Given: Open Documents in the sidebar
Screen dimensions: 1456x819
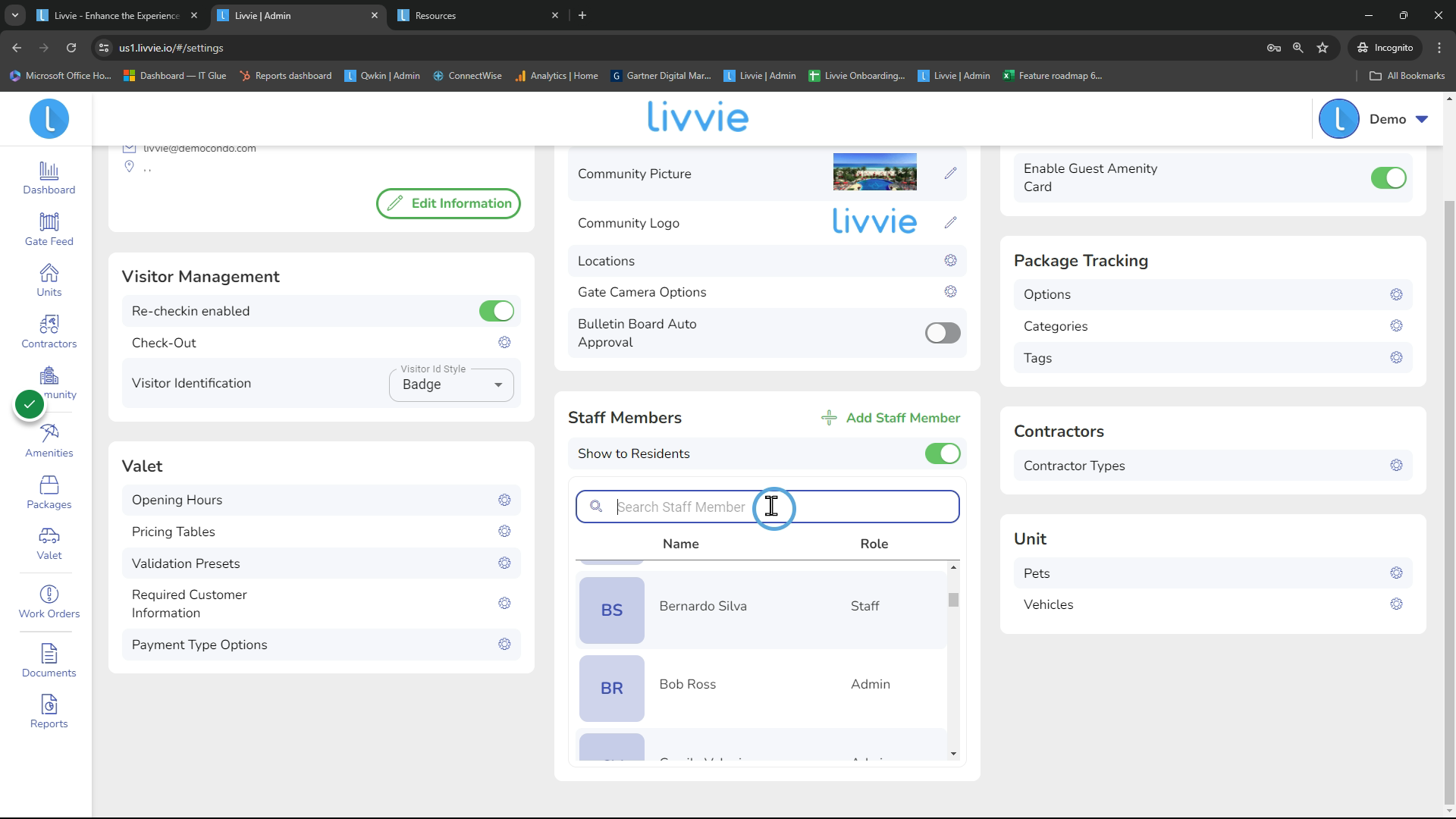Looking at the screenshot, I should tap(49, 661).
